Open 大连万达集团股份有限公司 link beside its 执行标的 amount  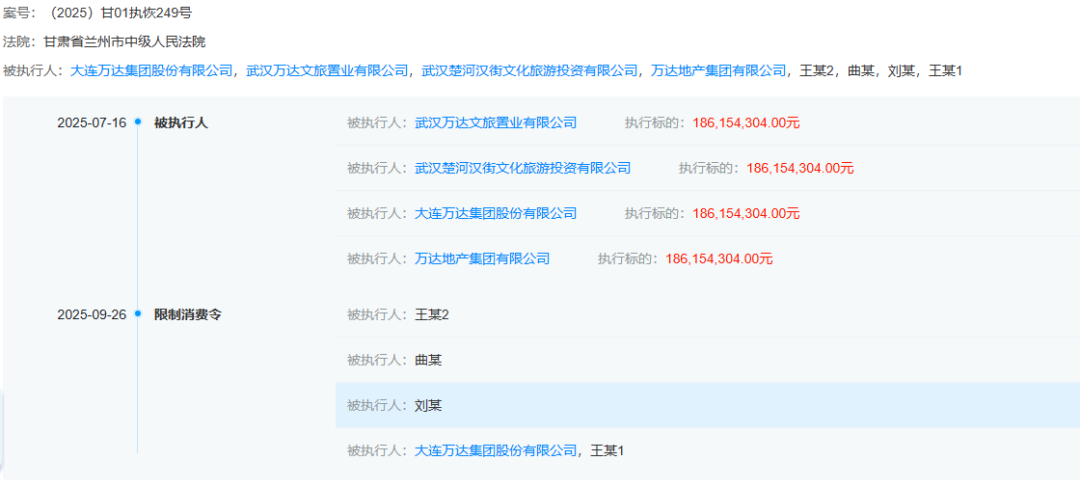[496, 213]
